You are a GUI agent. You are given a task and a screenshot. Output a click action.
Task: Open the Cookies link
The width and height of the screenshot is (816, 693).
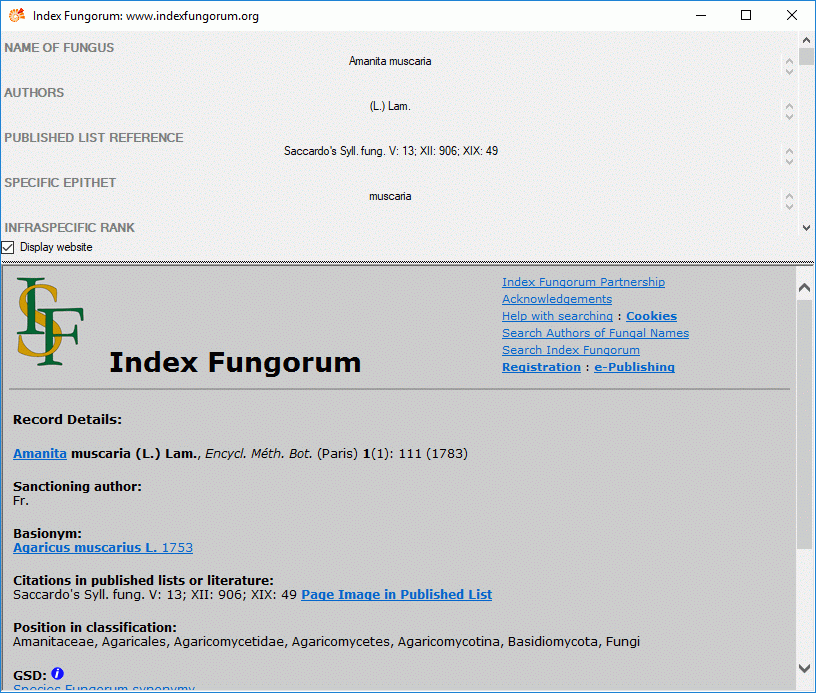click(652, 316)
